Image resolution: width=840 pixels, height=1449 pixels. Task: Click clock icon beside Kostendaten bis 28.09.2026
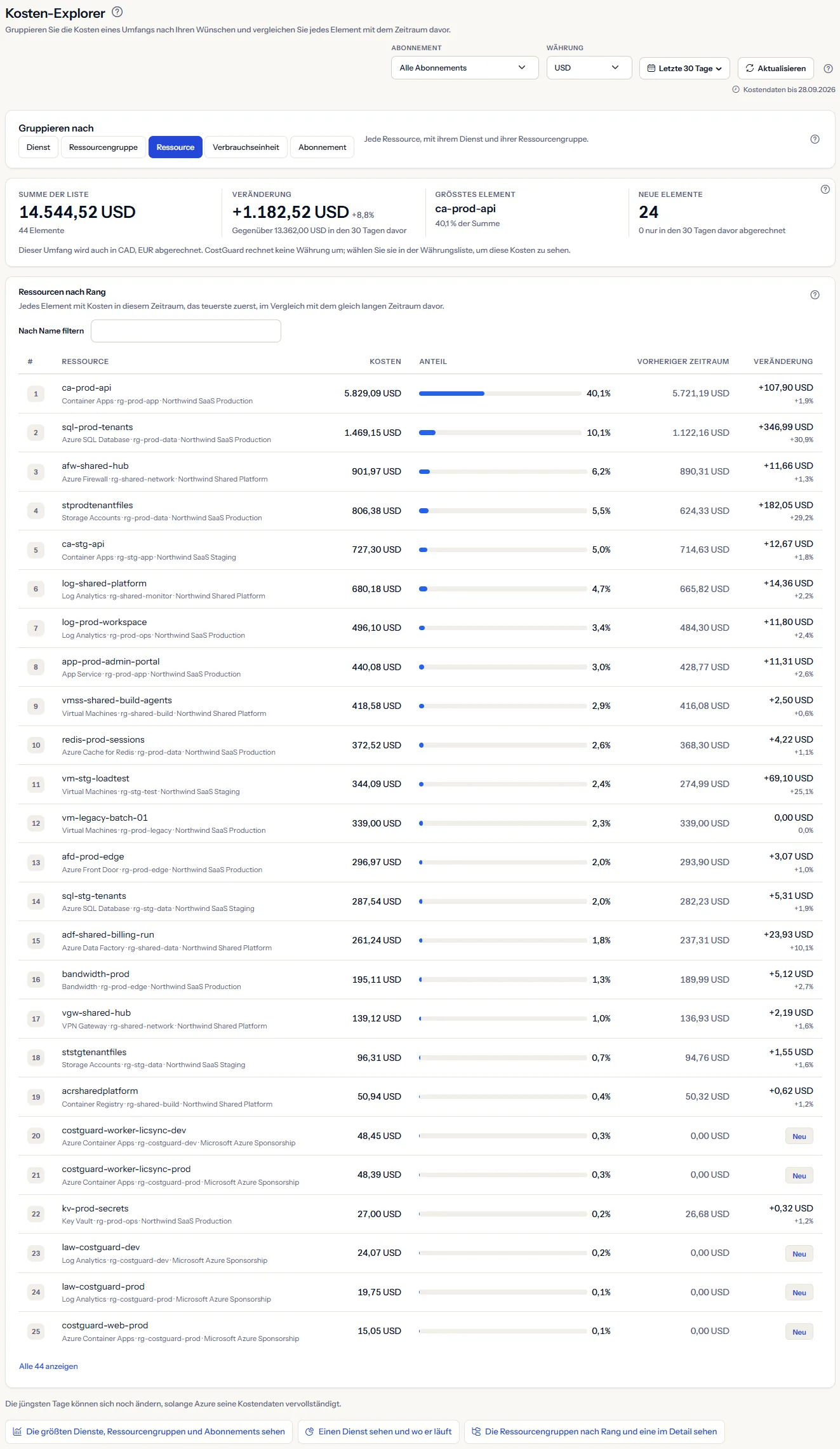[x=736, y=90]
